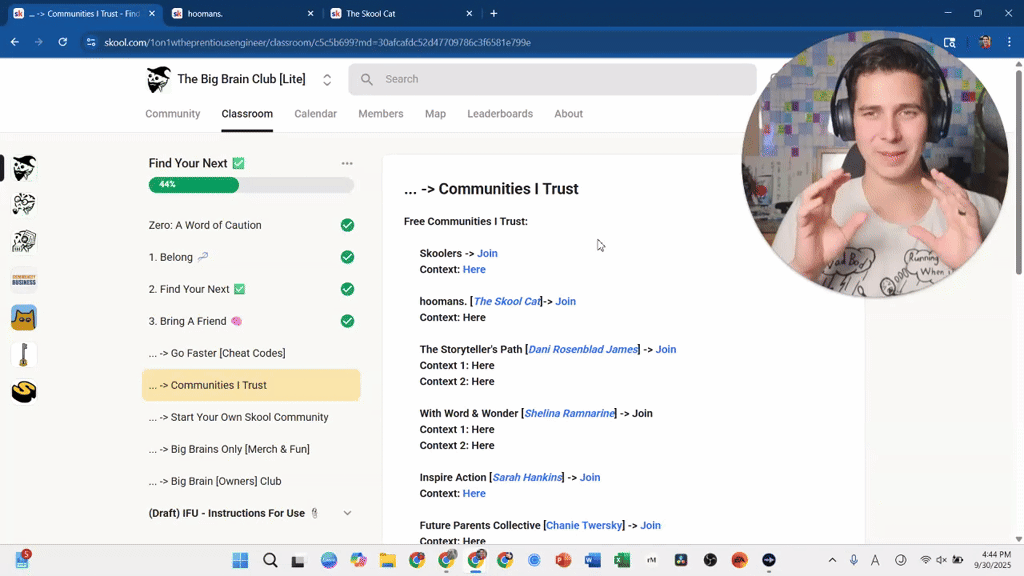View site information icon in address bar
The height and width of the screenshot is (576, 1024).
91,42
